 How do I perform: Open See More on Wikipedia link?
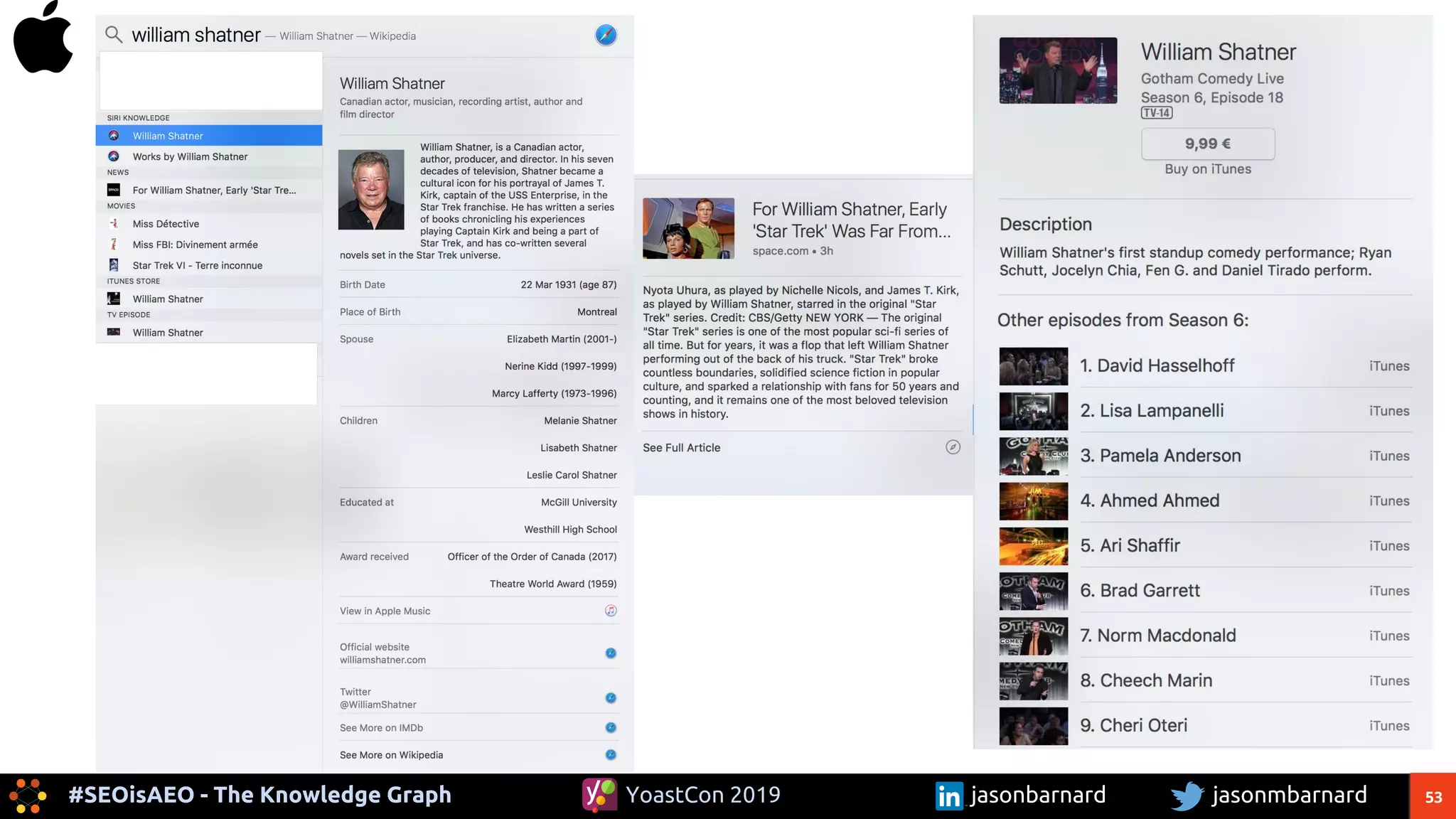pos(391,754)
